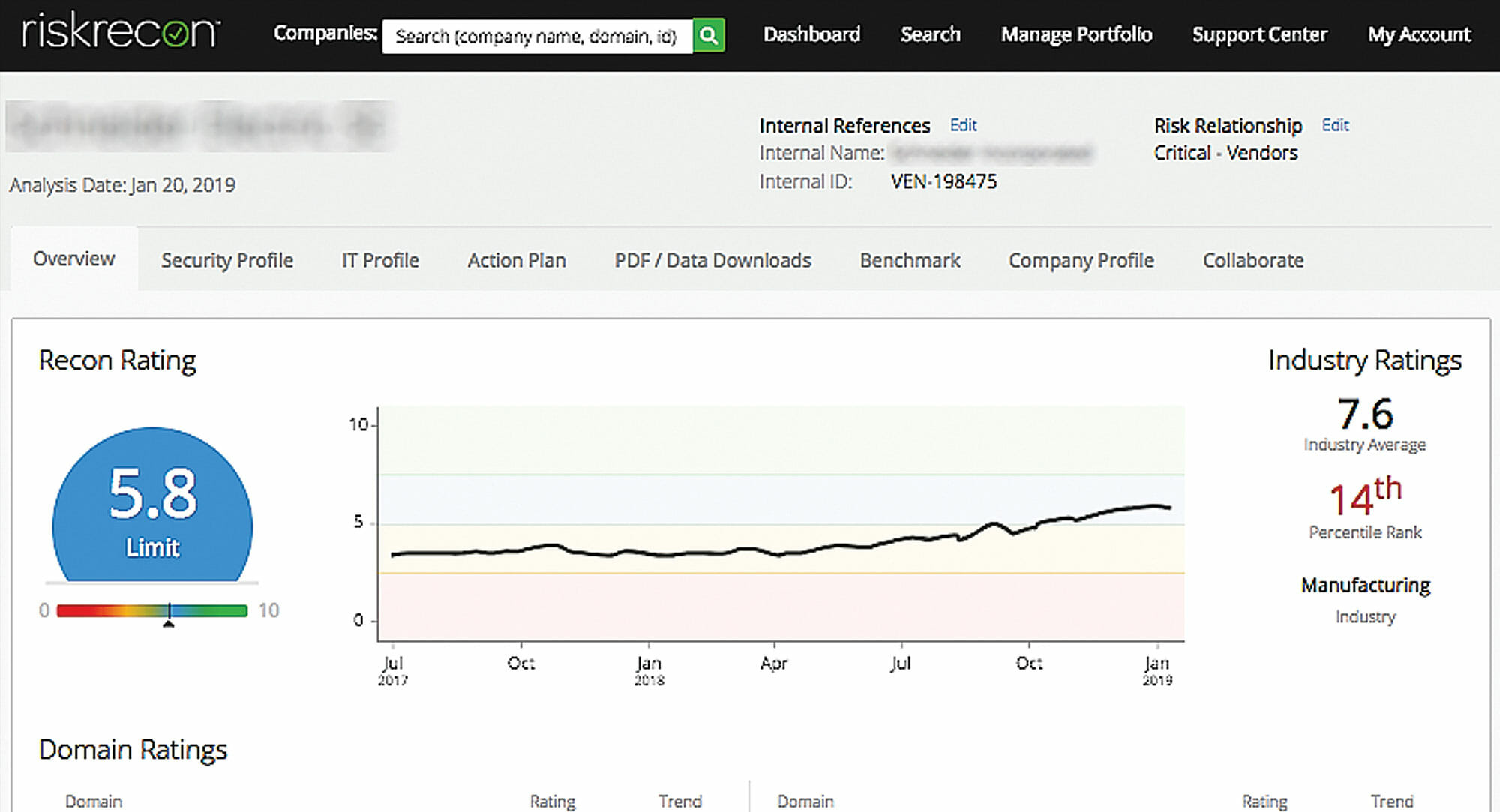Screen dimensions: 1500x812
Task: Type in the Companies search field
Action: [x=536, y=36]
